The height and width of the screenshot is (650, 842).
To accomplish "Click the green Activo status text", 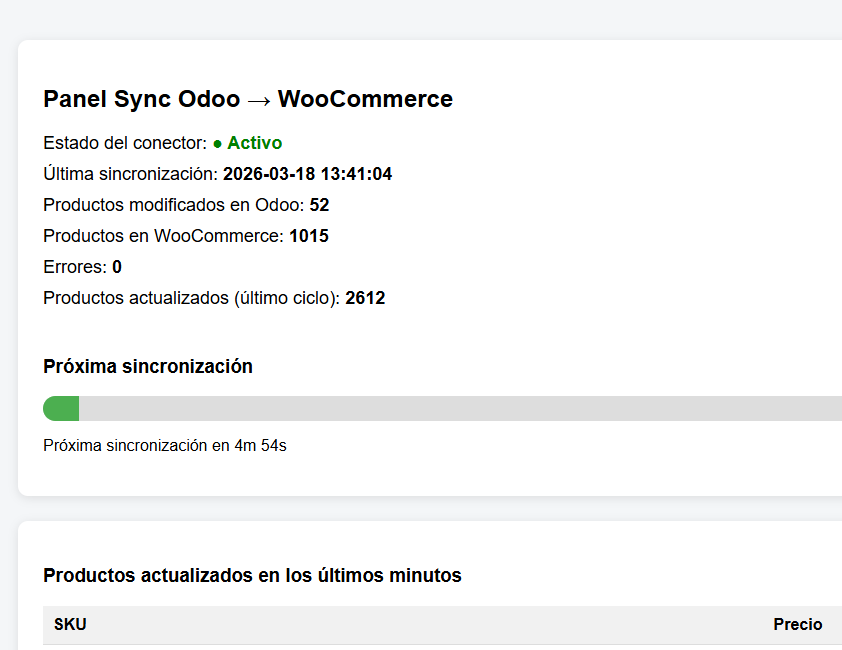I will click(254, 143).
